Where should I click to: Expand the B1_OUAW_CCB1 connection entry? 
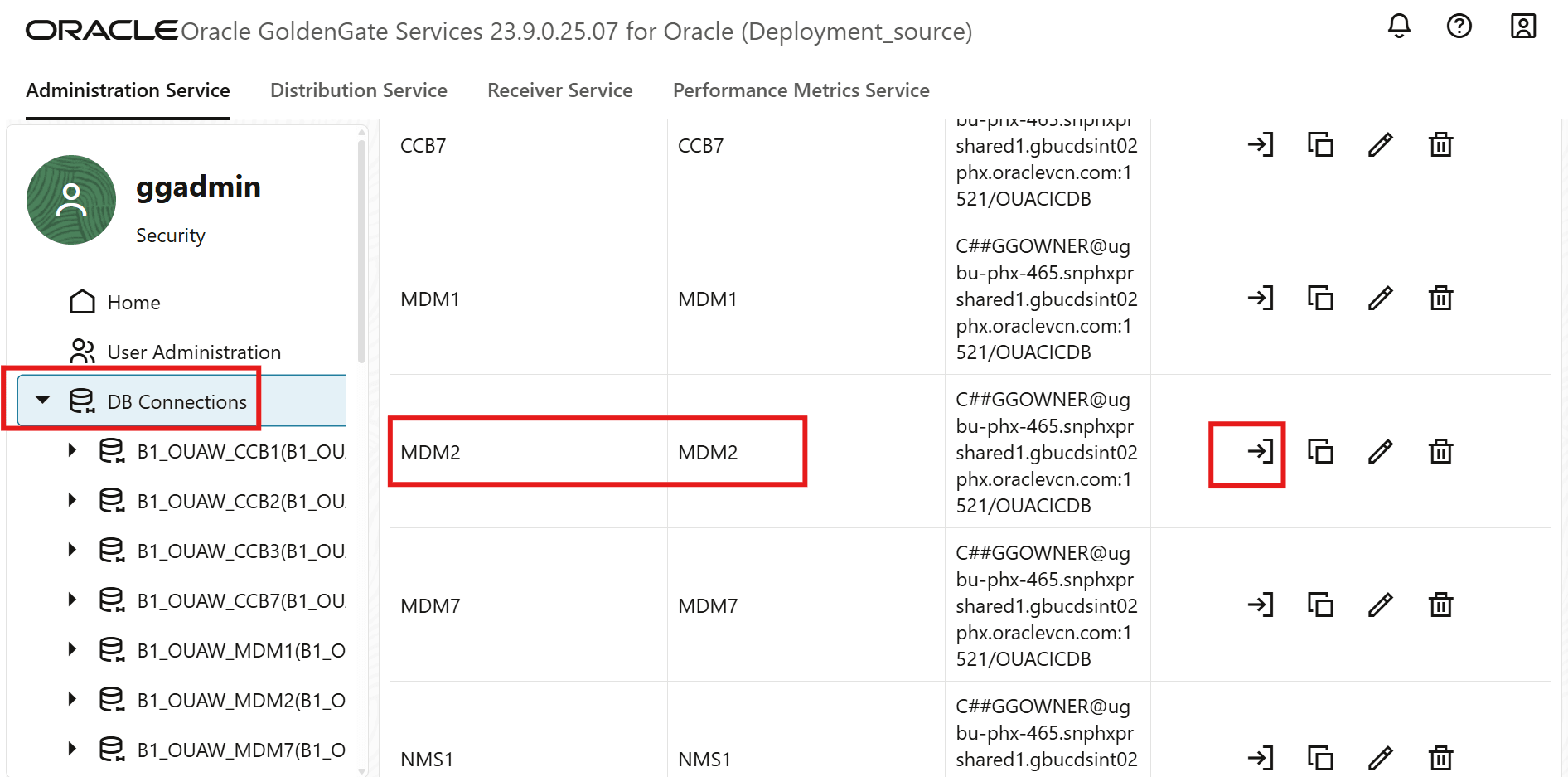71,450
